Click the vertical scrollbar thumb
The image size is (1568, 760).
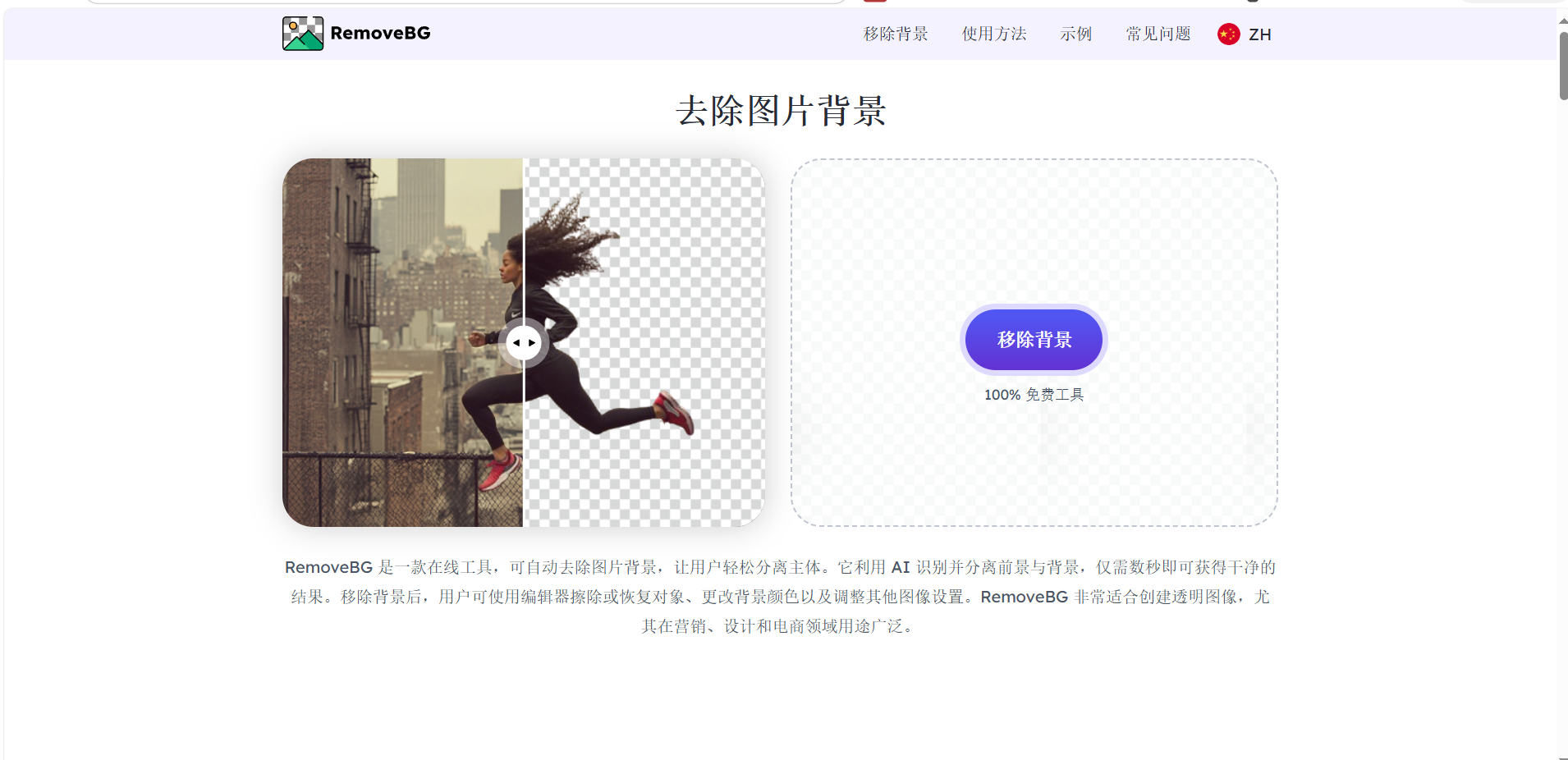(x=1562, y=66)
